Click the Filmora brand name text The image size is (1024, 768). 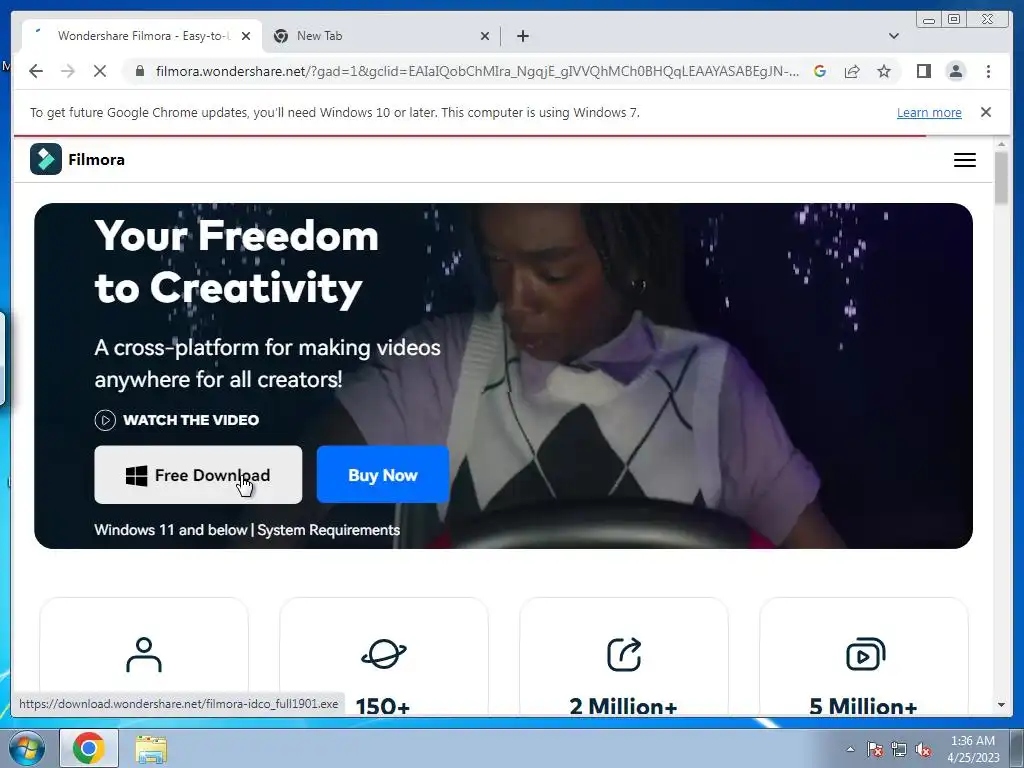(x=96, y=159)
